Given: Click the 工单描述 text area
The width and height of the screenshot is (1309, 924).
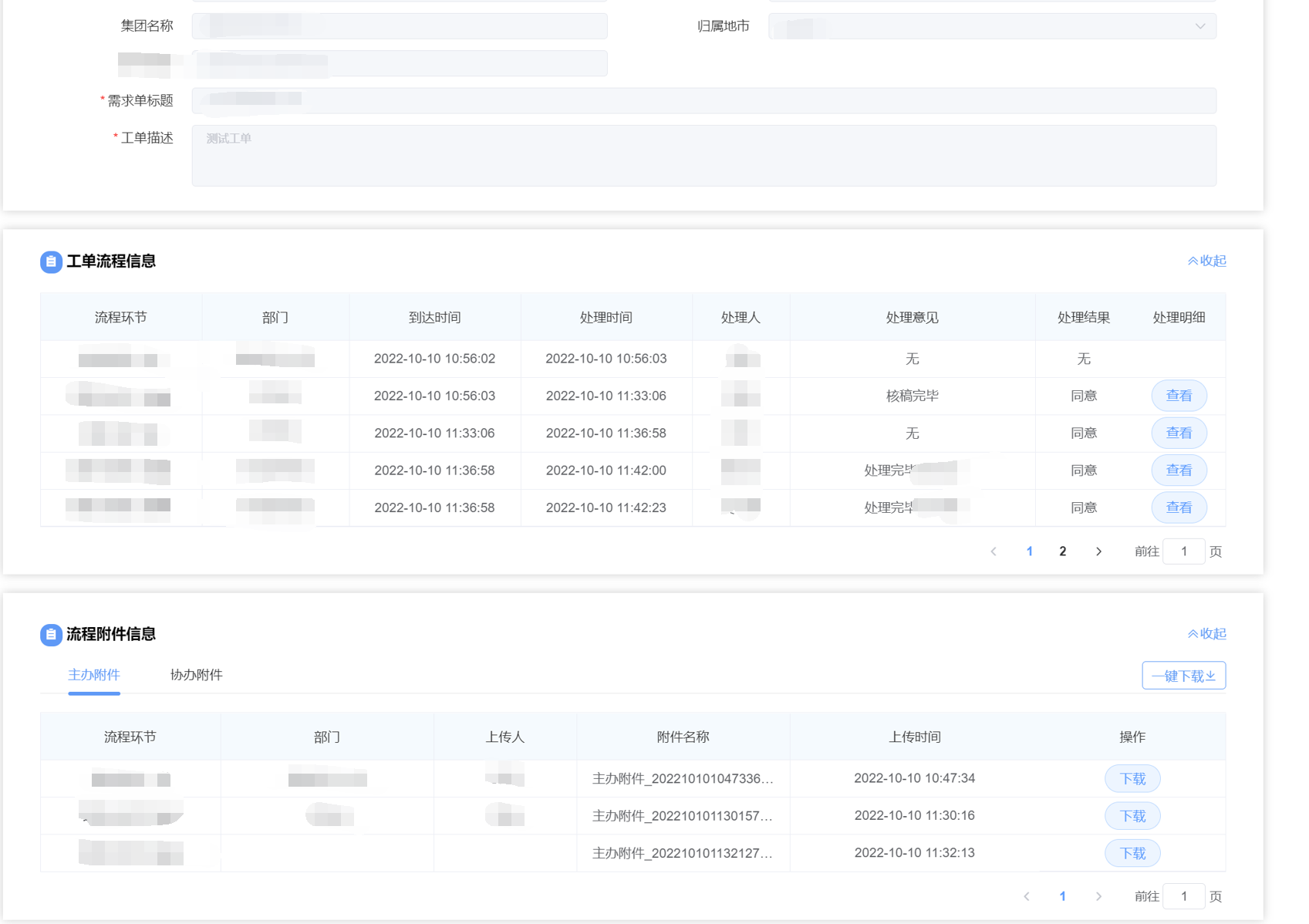Looking at the screenshot, I should 703,156.
